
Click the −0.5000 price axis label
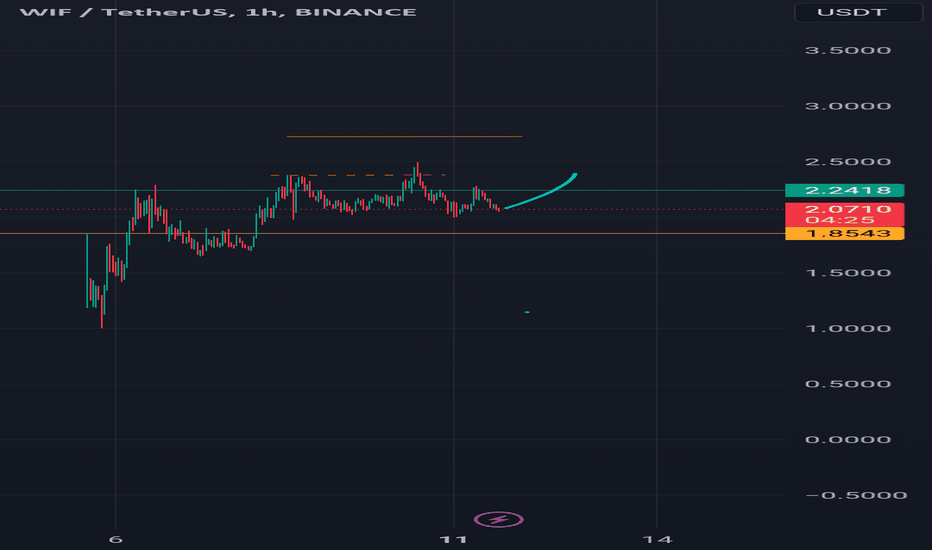[x=857, y=495]
